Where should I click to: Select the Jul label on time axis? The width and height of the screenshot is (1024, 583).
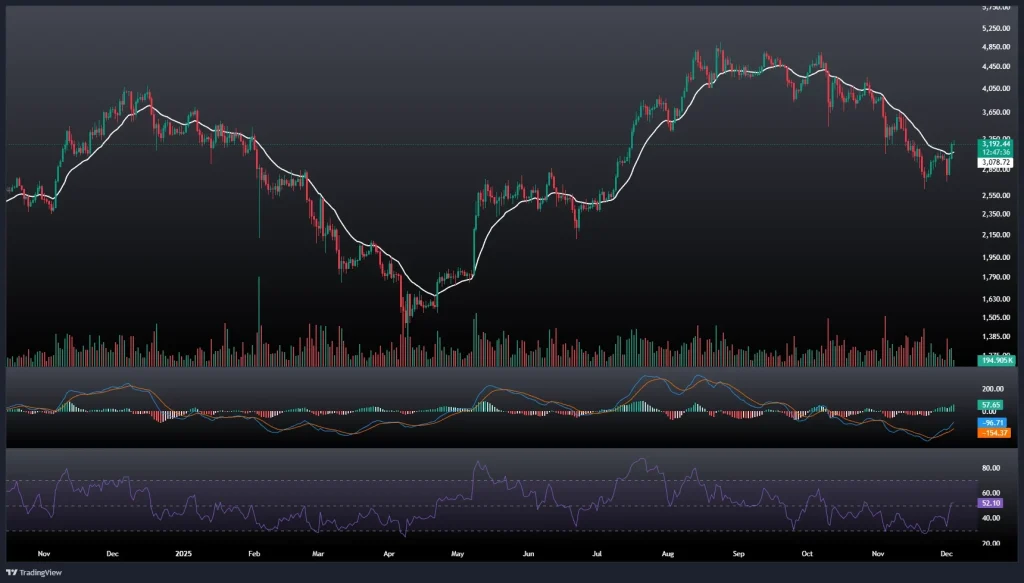pos(597,552)
